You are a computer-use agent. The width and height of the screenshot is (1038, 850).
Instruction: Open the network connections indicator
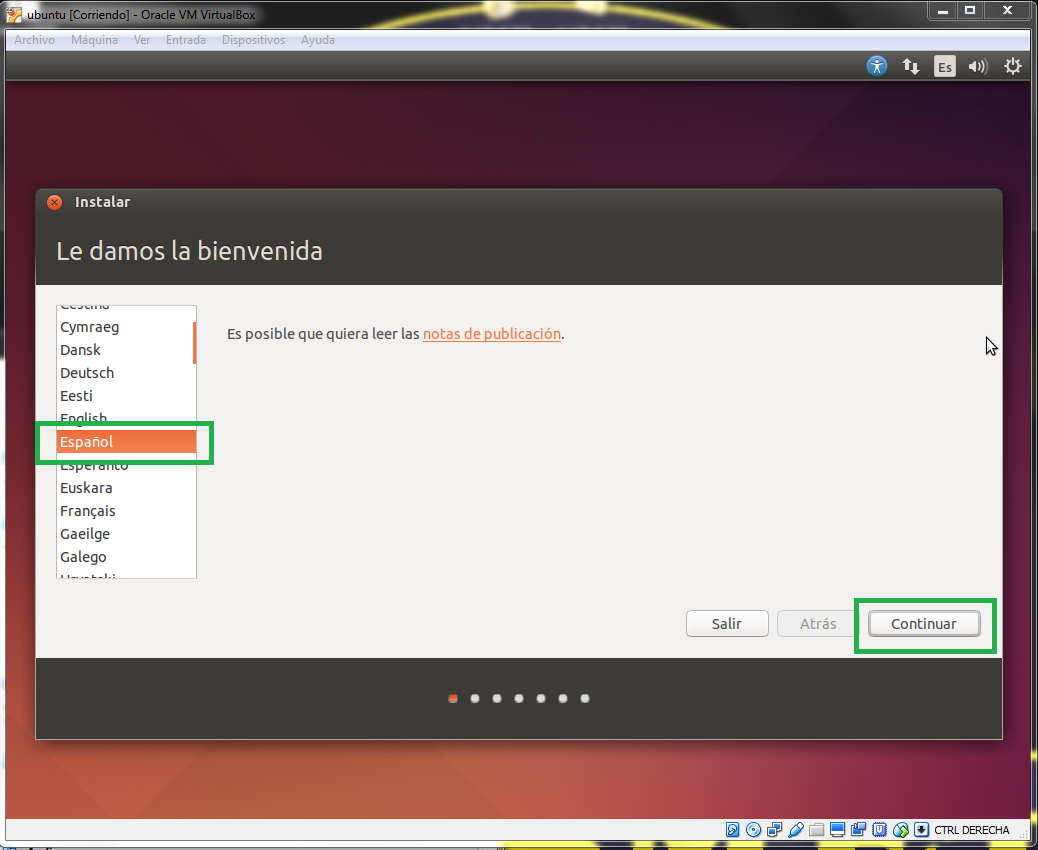coord(911,66)
